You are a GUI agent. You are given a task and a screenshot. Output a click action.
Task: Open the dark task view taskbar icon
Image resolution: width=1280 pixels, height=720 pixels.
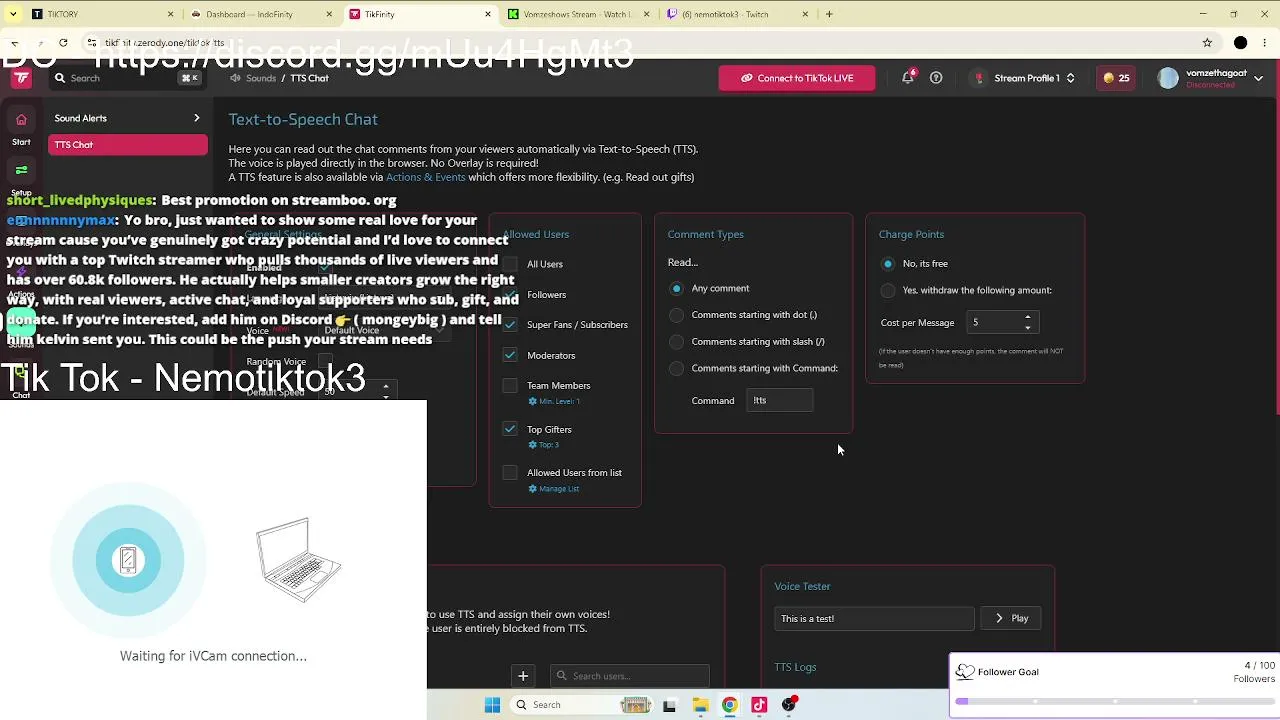tap(669, 705)
